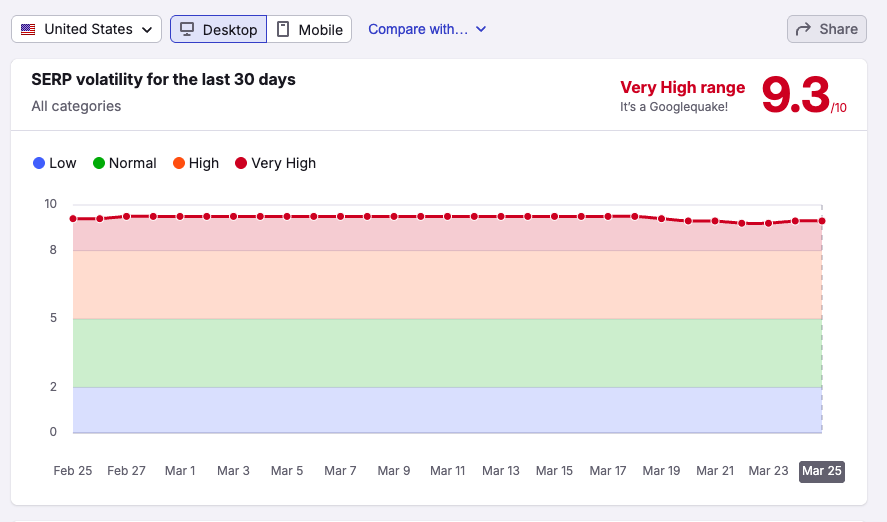
Task: Toggle the Normal legend item
Action: (124, 163)
